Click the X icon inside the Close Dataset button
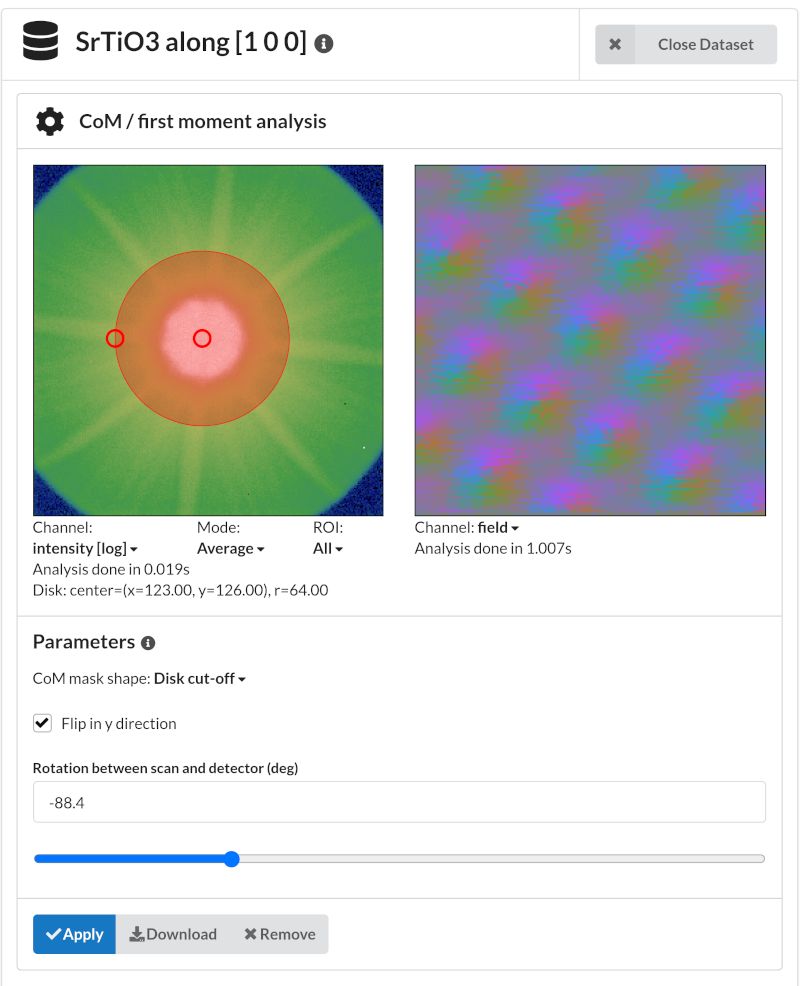 click(615, 44)
